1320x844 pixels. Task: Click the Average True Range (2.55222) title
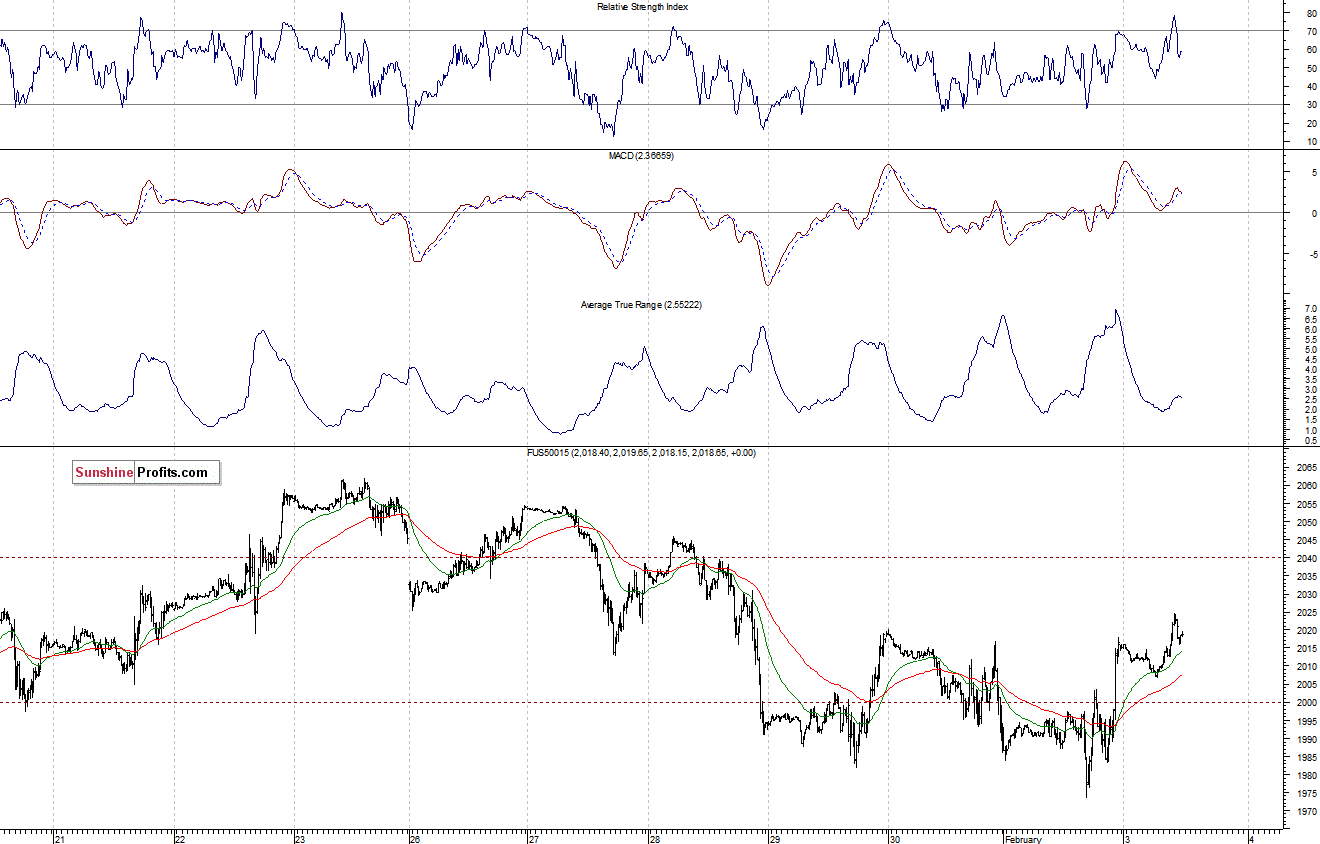[x=641, y=304]
